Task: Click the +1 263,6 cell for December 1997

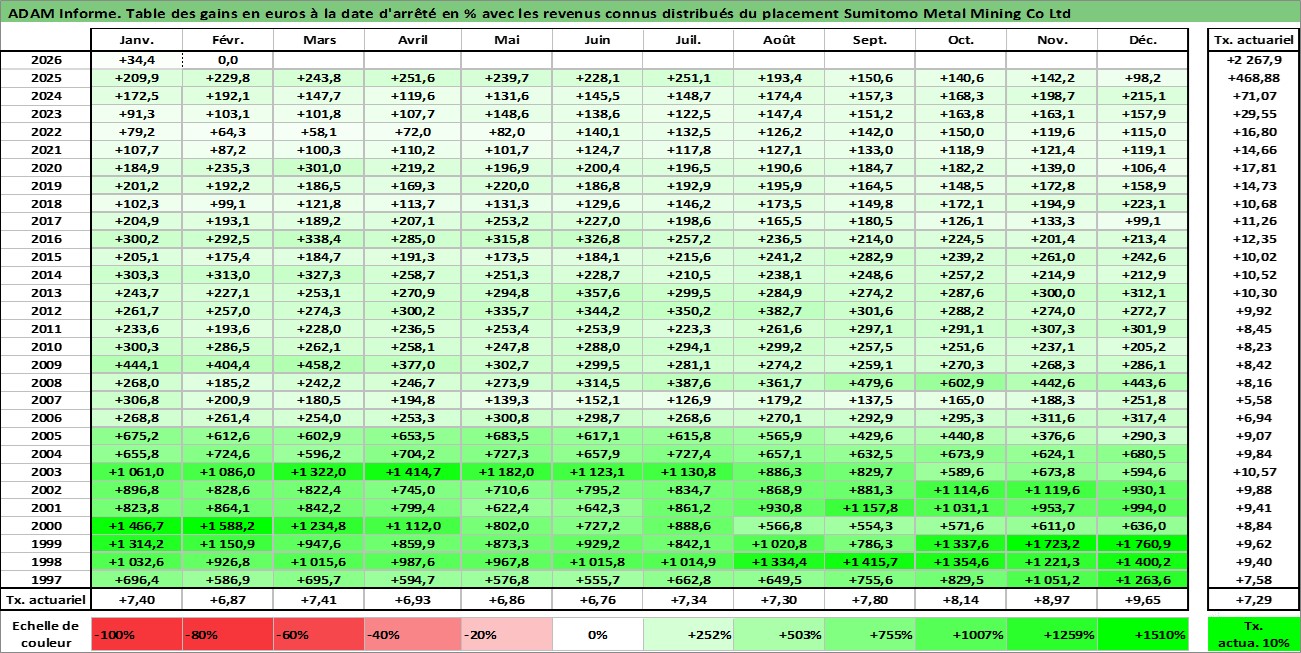Action: coord(1142,580)
